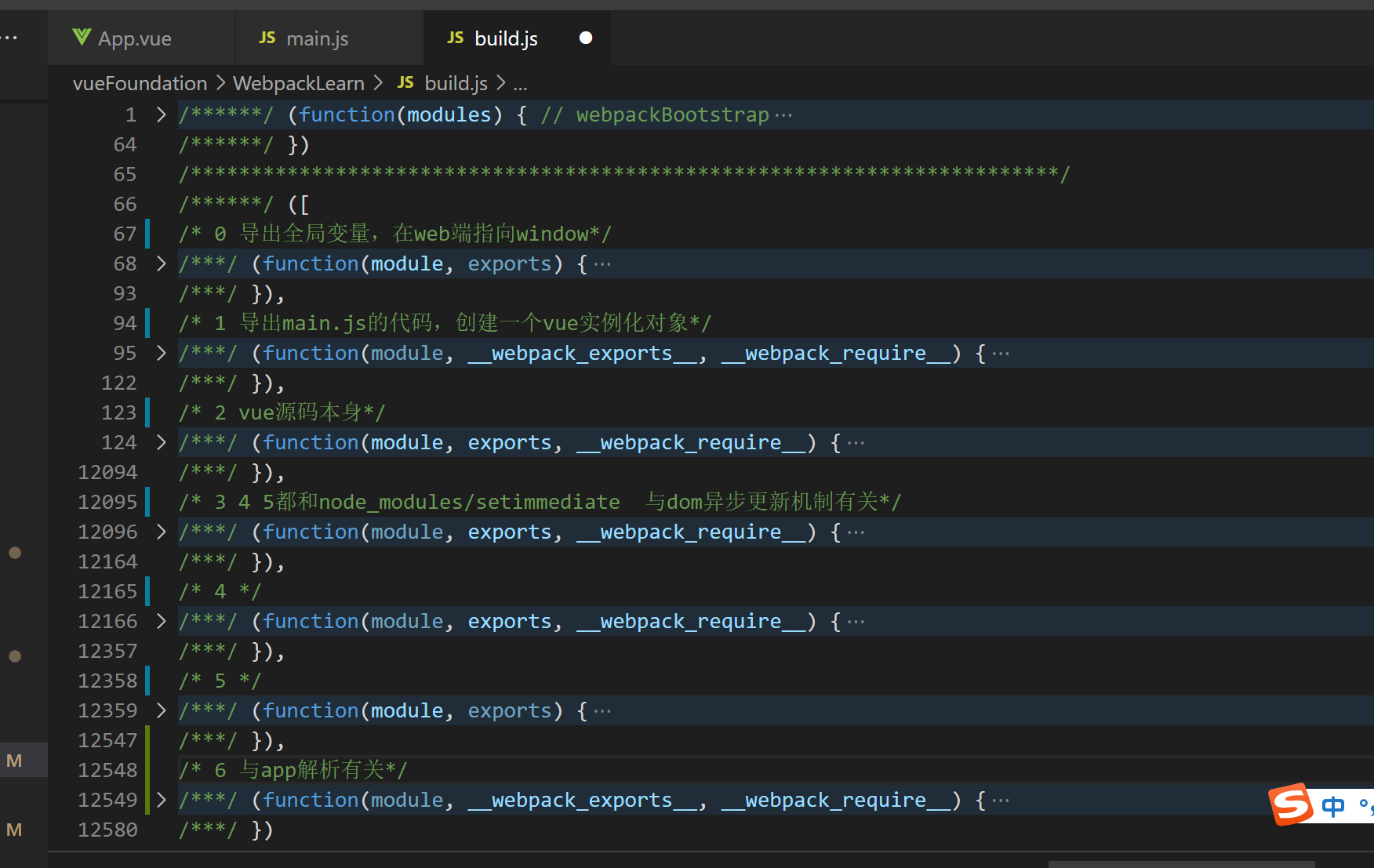The image size is (1374, 868).
Task: Click the '([' code on line 66
Action: tap(299, 204)
